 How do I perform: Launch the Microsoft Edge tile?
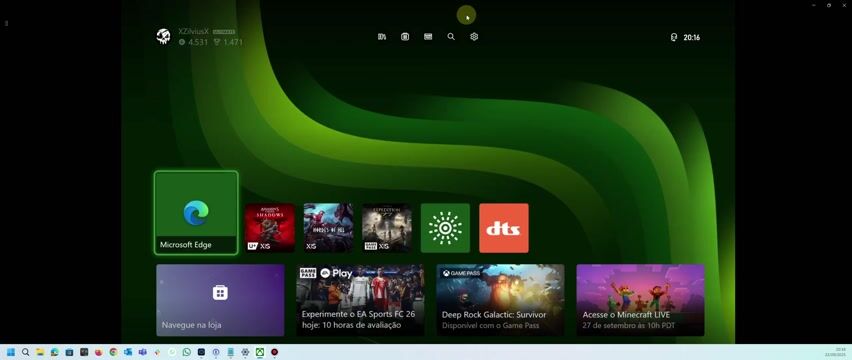[x=196, y=213]
